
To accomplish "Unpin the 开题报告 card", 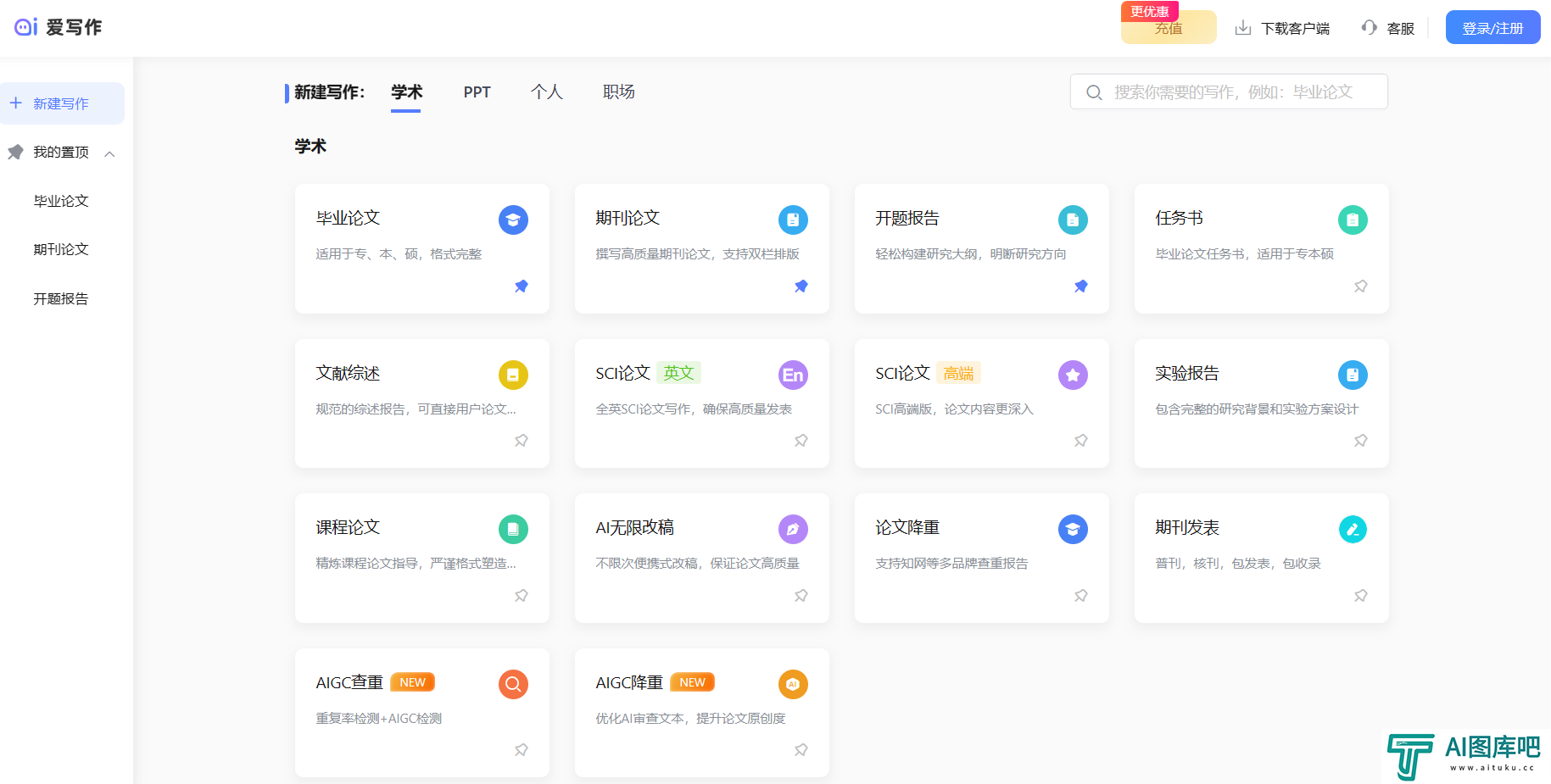I will tap(1081, 286).
